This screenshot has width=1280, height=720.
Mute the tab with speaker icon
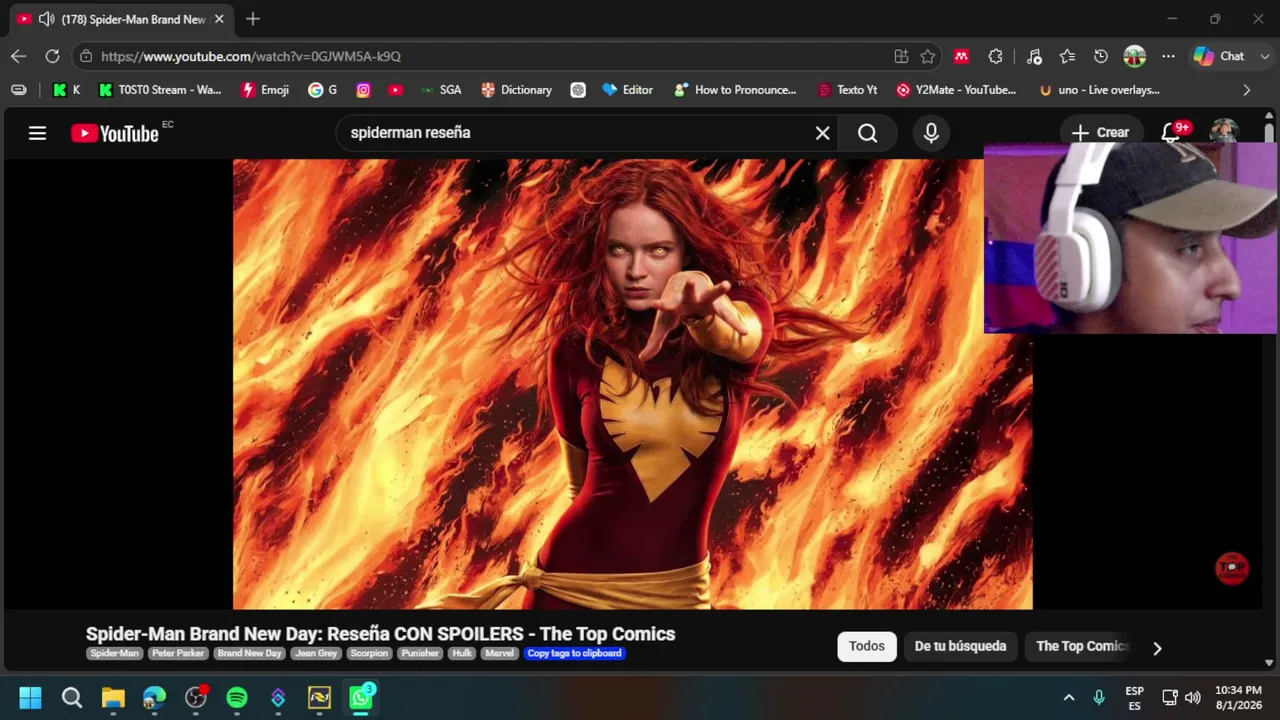[46, 19]
